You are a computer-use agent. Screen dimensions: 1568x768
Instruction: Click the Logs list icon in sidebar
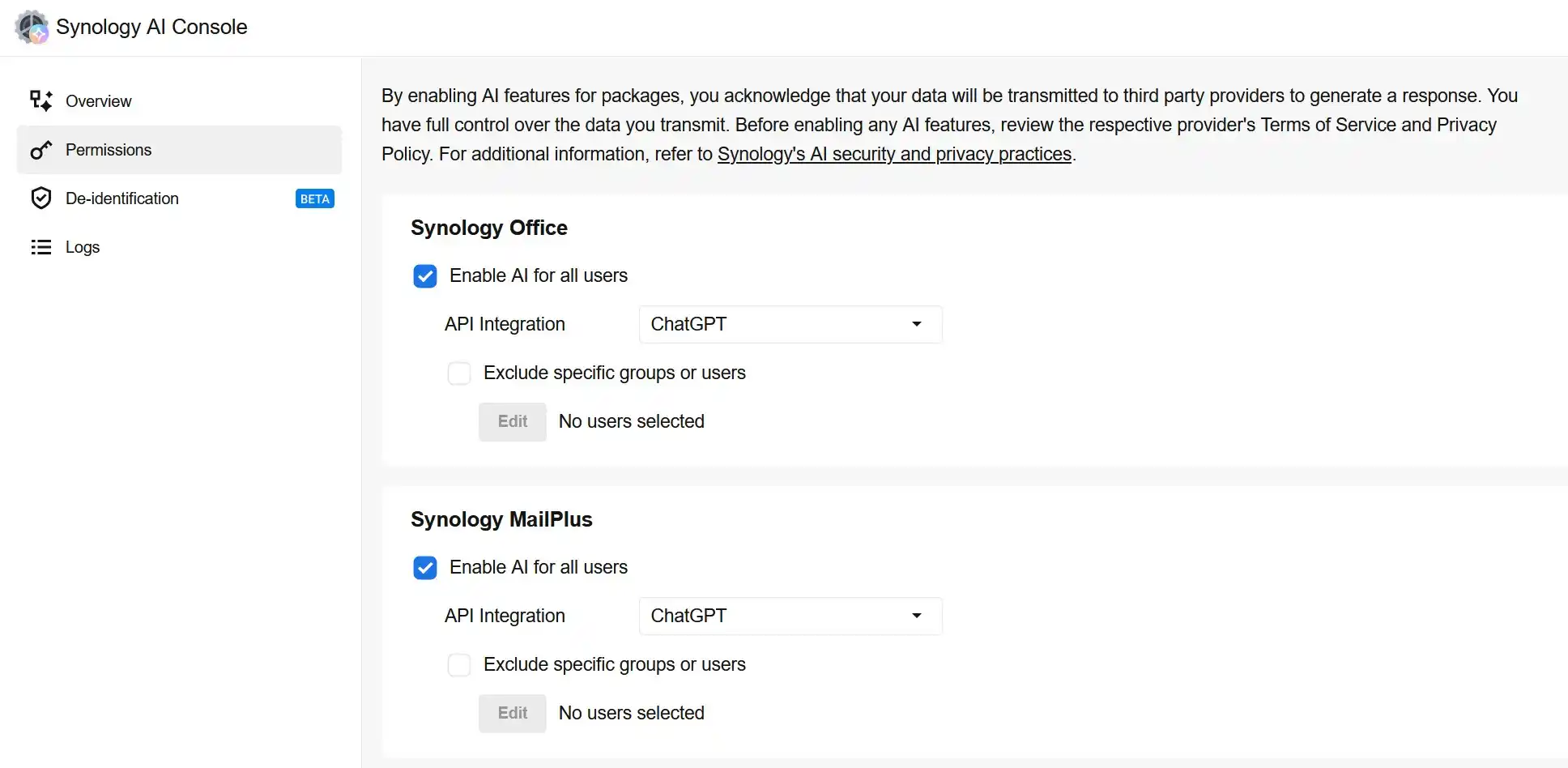pos(41,247)
